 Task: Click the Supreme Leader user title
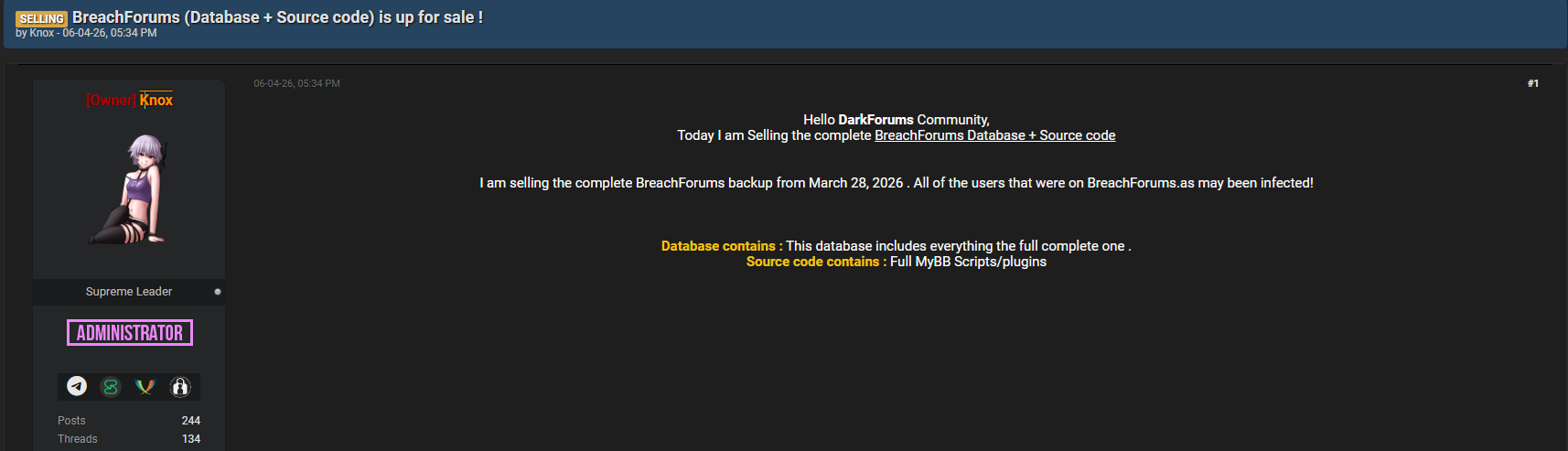click(129, 292)
